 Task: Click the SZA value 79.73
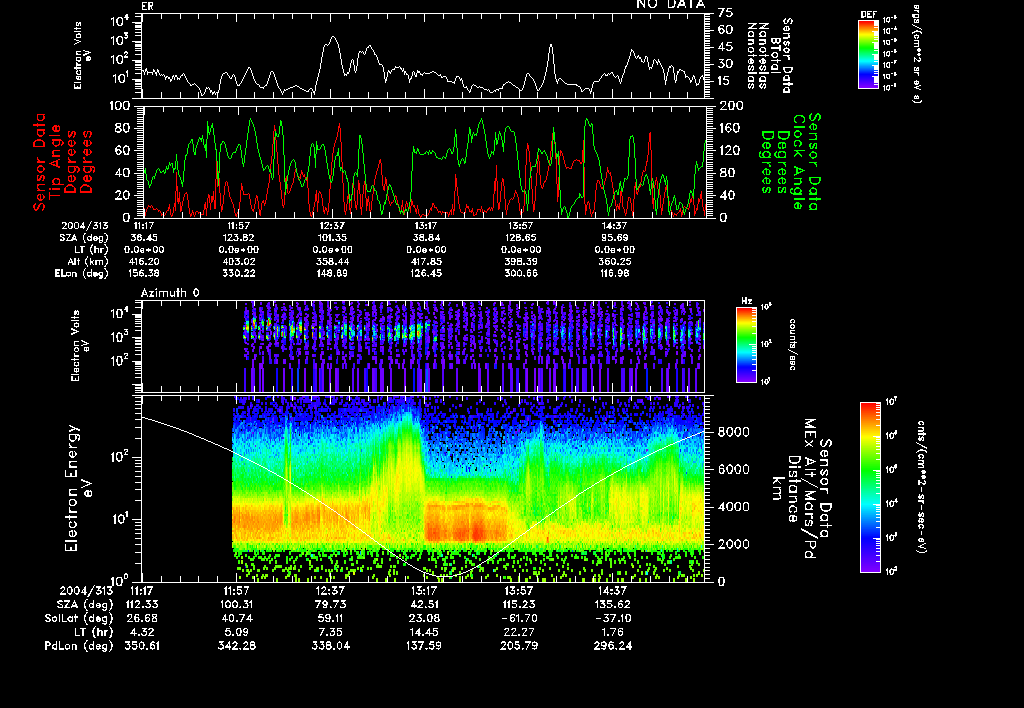pos(330,605)
